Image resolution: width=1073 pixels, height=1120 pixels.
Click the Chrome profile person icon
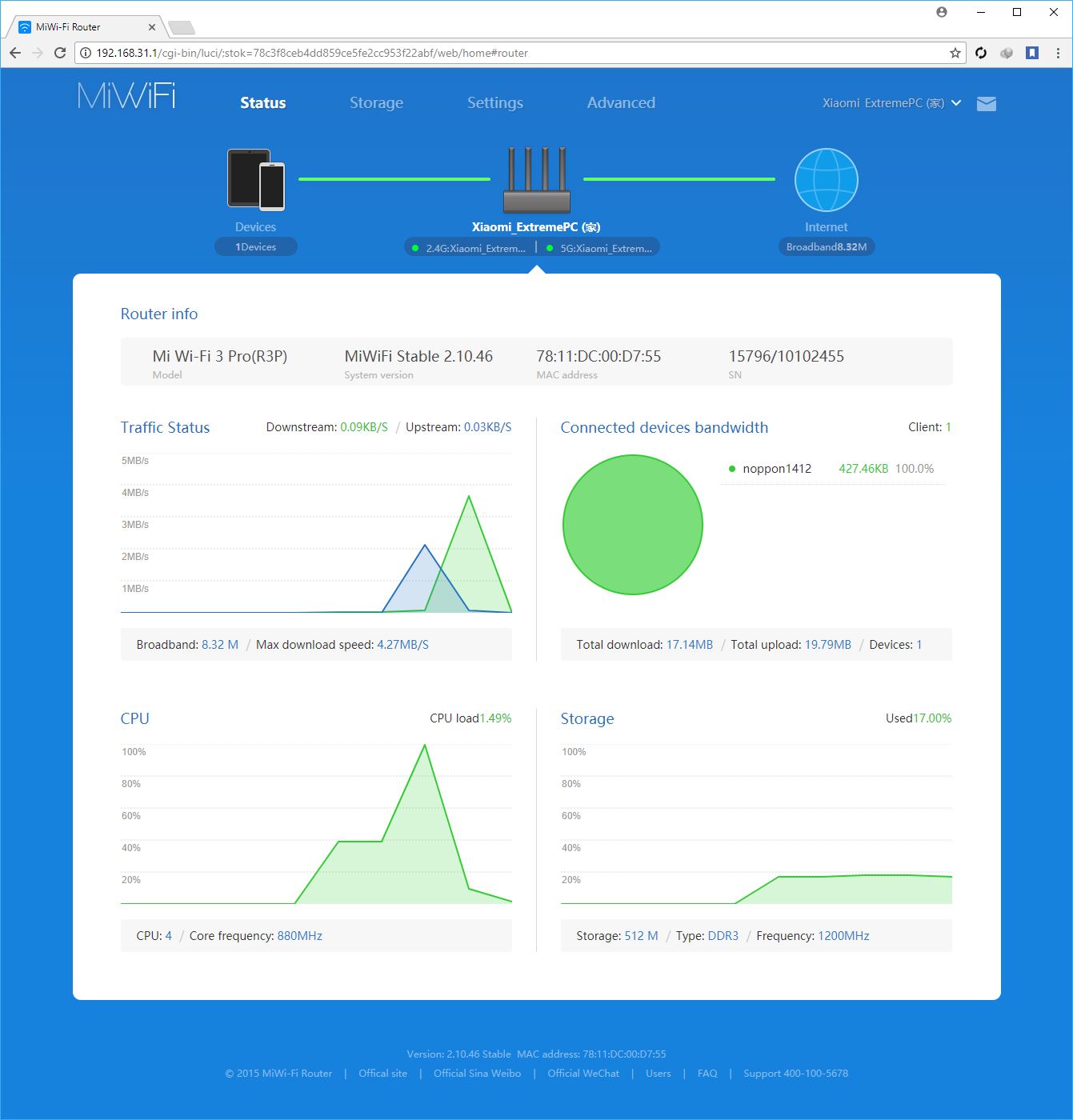point(942,12)
